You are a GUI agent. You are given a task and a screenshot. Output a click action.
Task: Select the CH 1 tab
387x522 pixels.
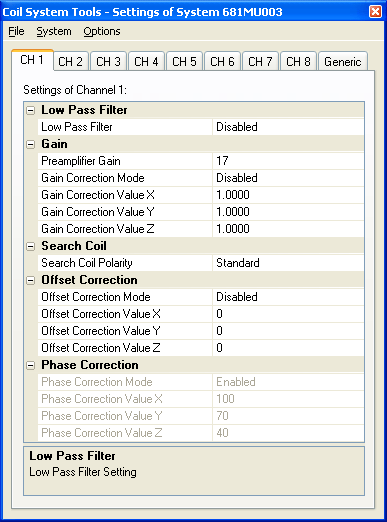32,60
